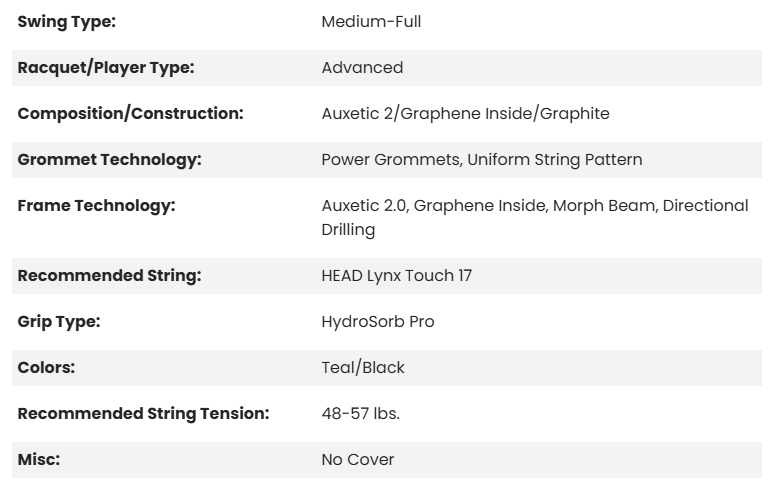The height and width of the screenshot is (499, 782).
Task: Select the "Colors:" label
Action: click(x=46, y=368)
